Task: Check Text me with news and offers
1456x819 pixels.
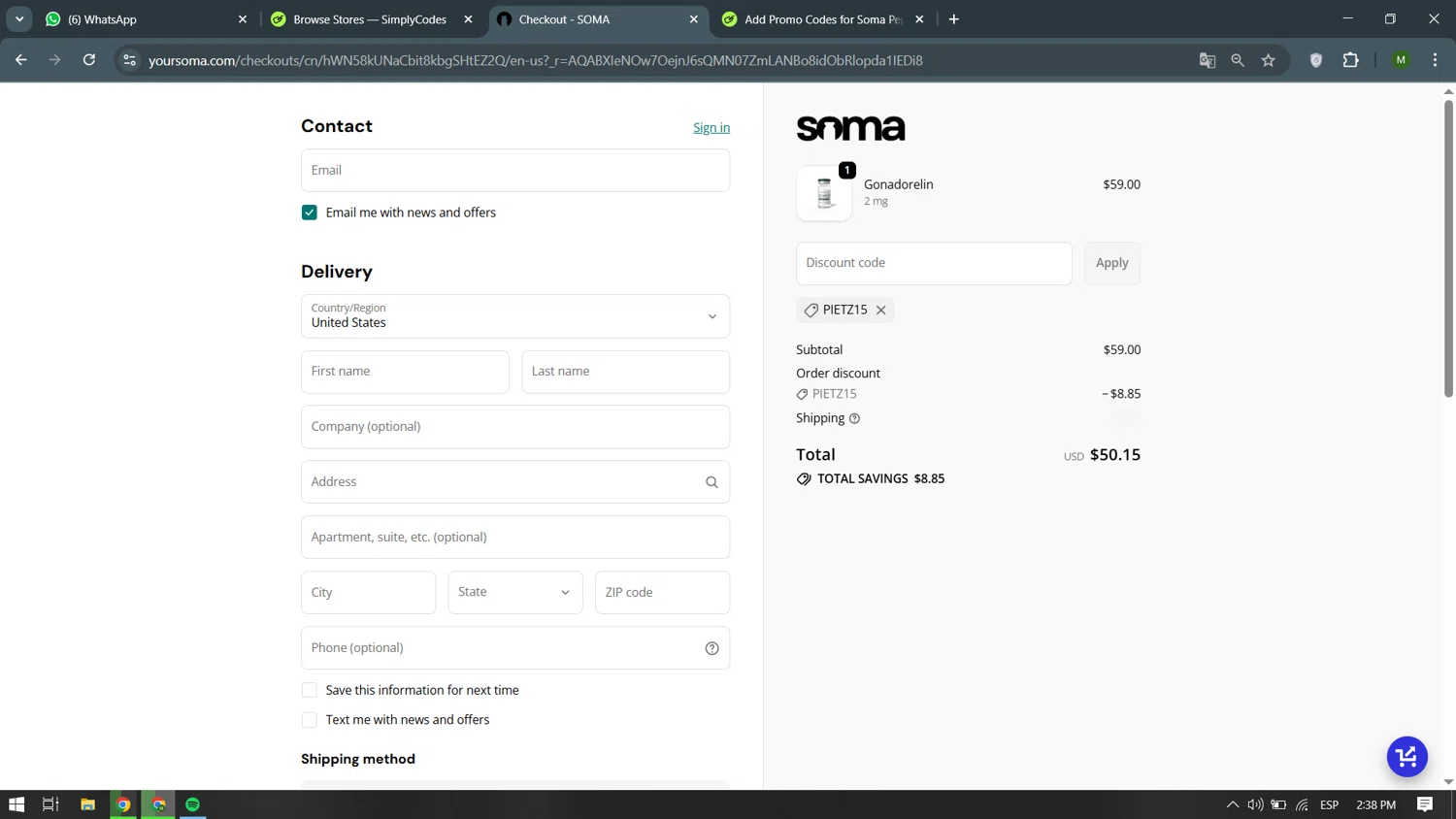Action: [x=310, y=720]
